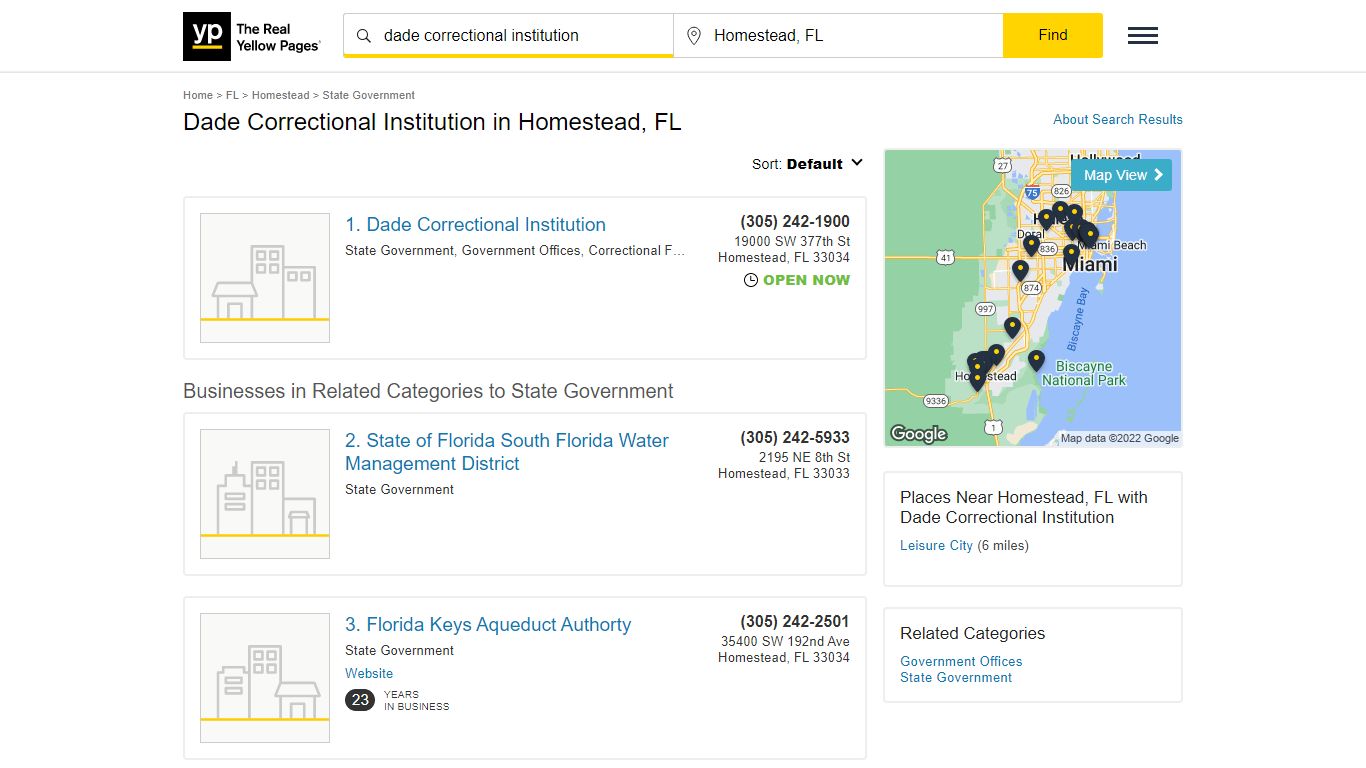Viewport: 1366px width, 768px height.
Task: Click address 35400 SW 192nd Ave
Action: pyautogui.click(x=786, y=642)
